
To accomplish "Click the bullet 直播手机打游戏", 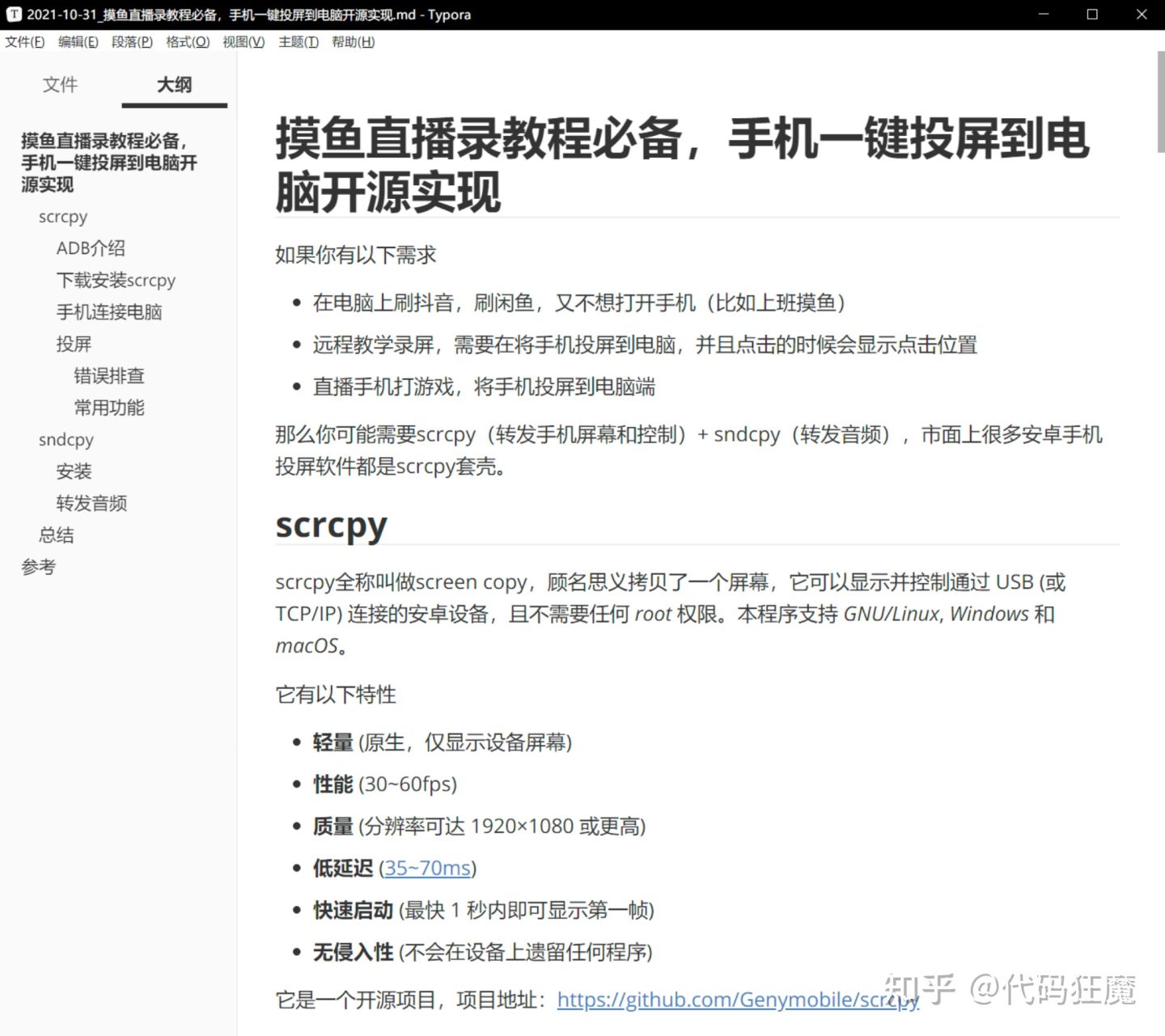I will tap(484, 387).
